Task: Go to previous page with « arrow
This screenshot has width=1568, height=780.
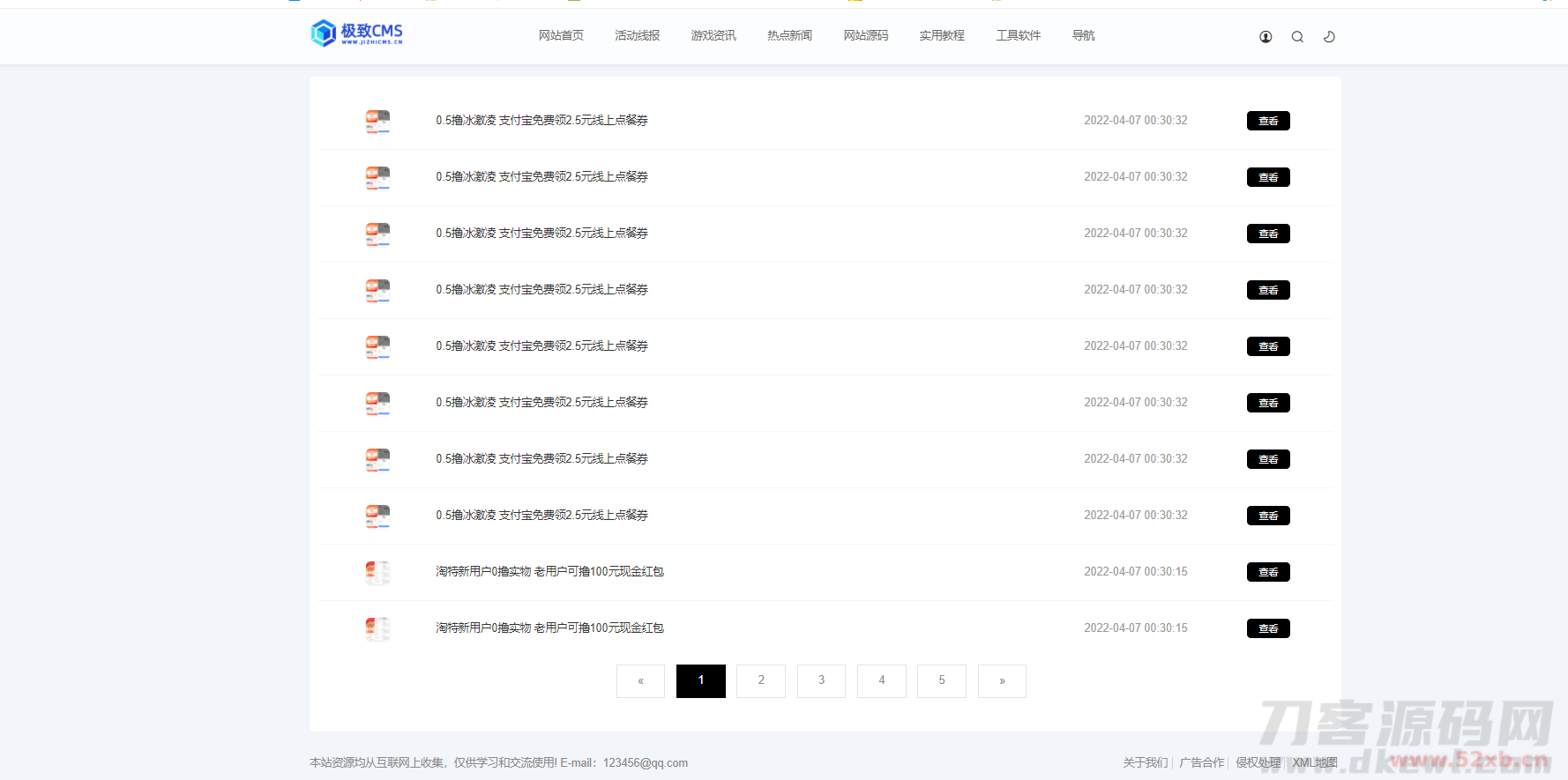Action: [640, 680]
